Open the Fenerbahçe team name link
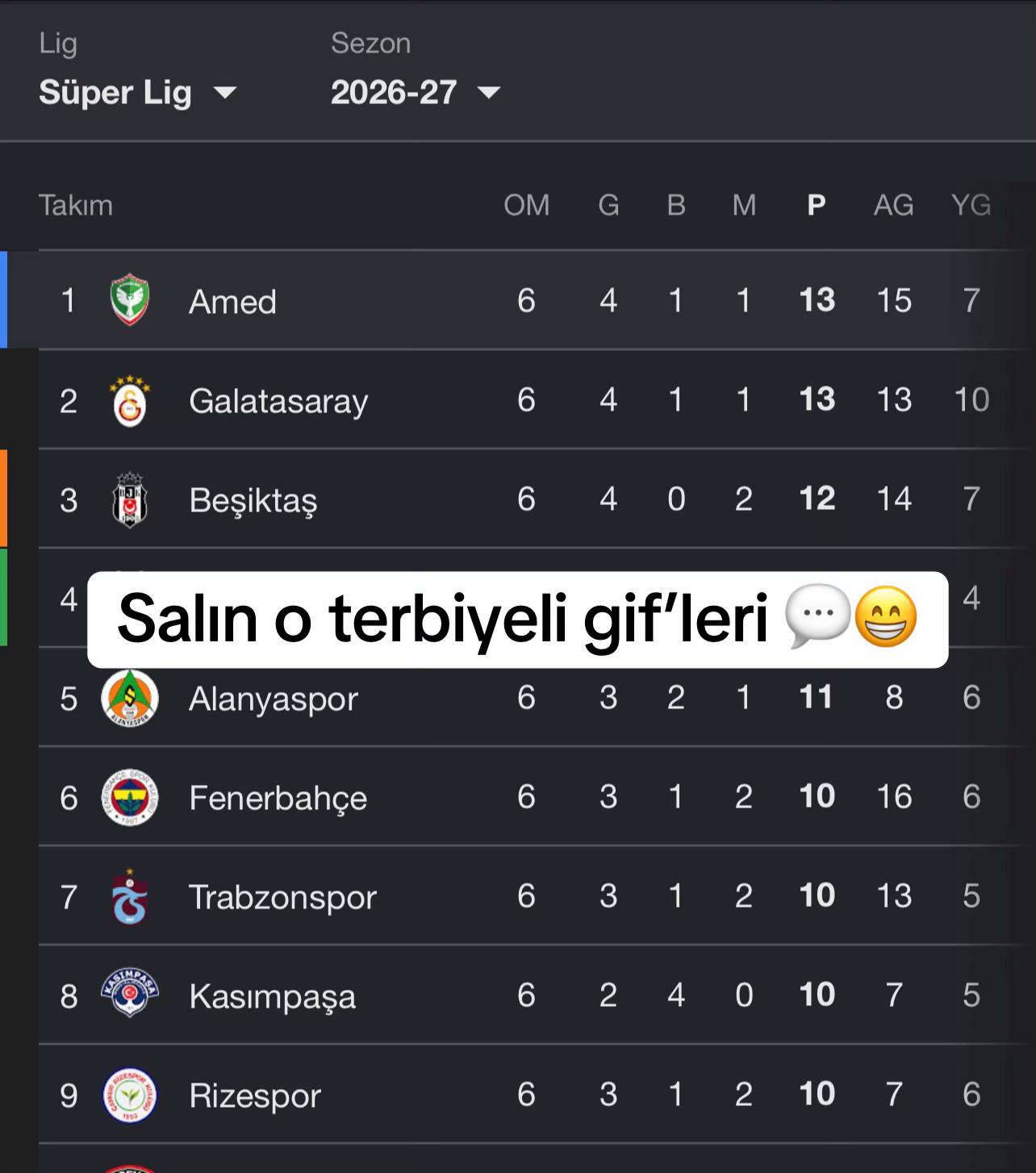The height and width of the screenshot is (1173, 1036). [278, 798]
